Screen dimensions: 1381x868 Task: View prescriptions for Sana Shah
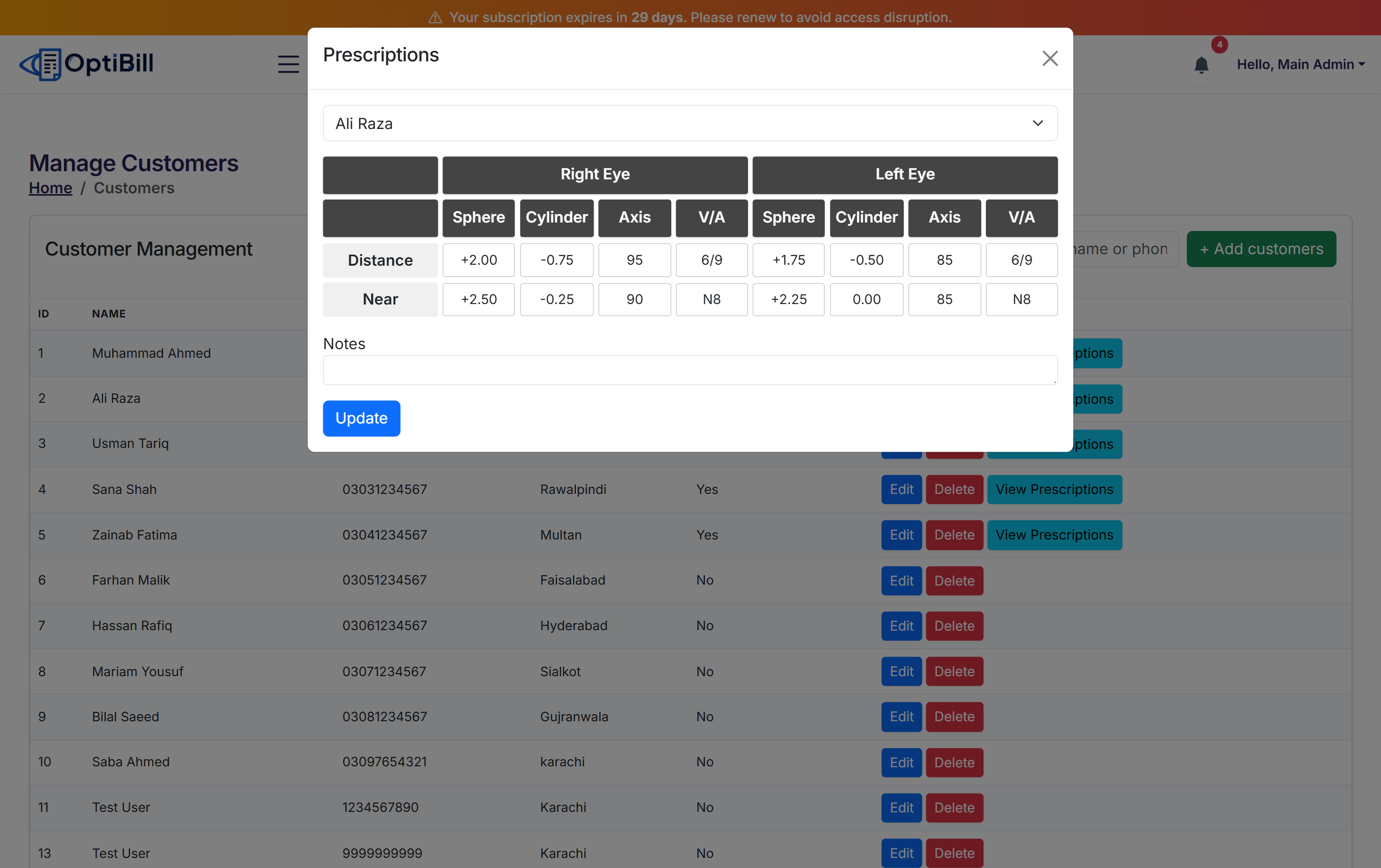pyautogui.click(x=1054, y=489)
